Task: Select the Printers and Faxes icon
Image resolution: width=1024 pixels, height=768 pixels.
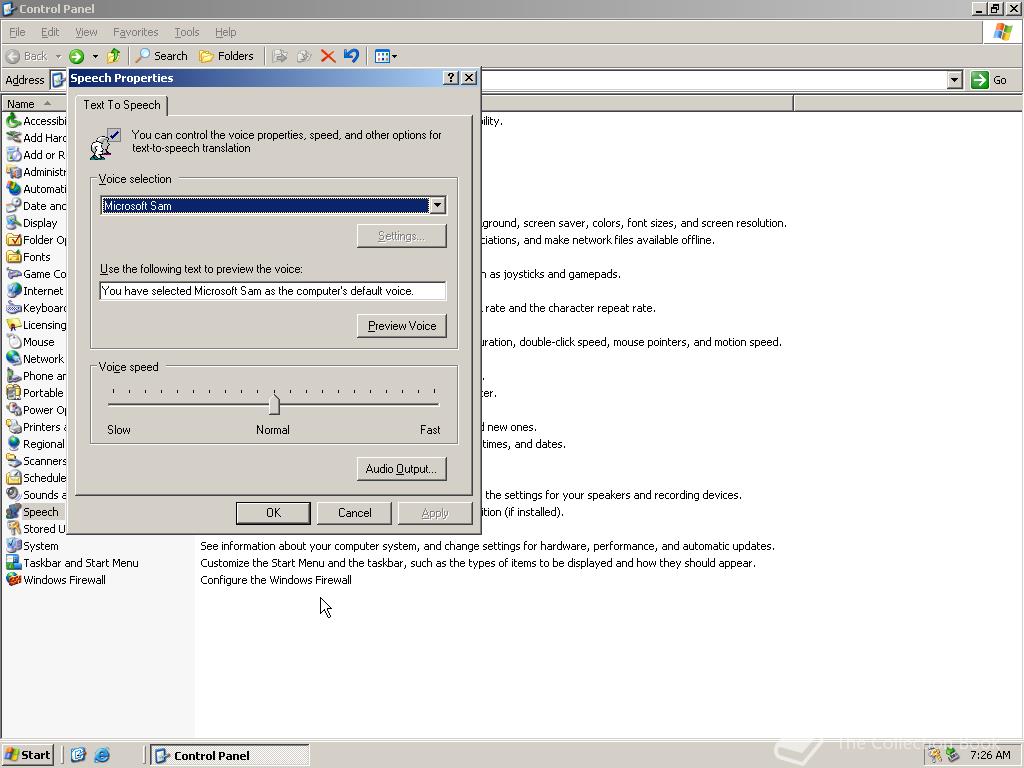Action: [13, 426]
